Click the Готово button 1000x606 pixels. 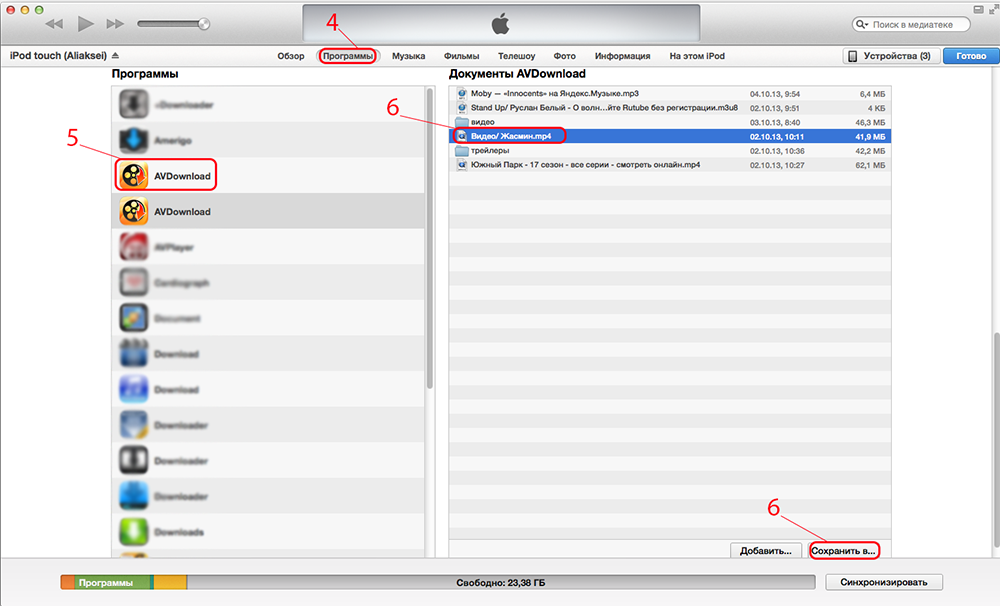(971, 56)
